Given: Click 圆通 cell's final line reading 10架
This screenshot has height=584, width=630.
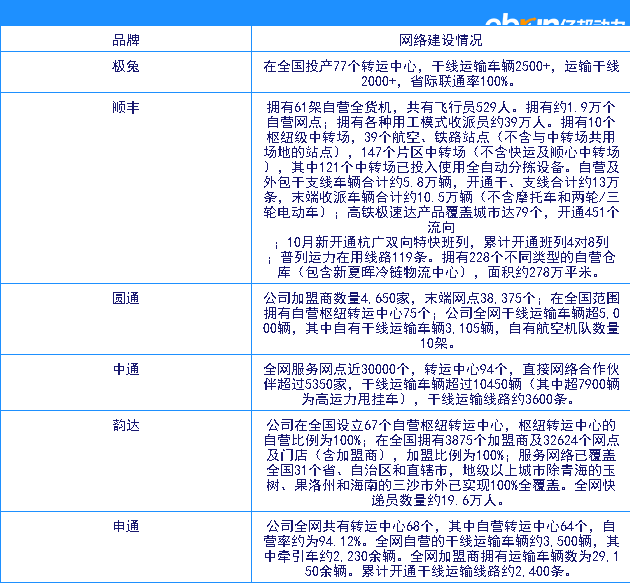Looking at the screenshot, I should tap(441, 341).
